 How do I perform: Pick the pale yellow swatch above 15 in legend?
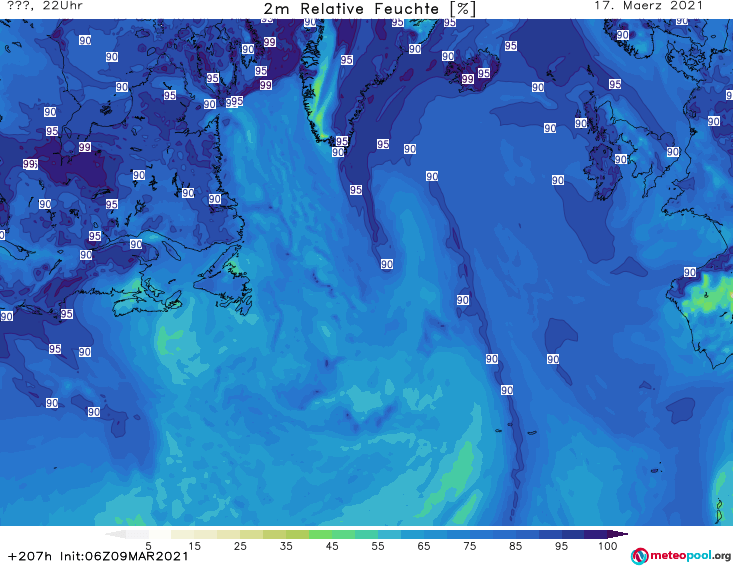click(183, 534)
